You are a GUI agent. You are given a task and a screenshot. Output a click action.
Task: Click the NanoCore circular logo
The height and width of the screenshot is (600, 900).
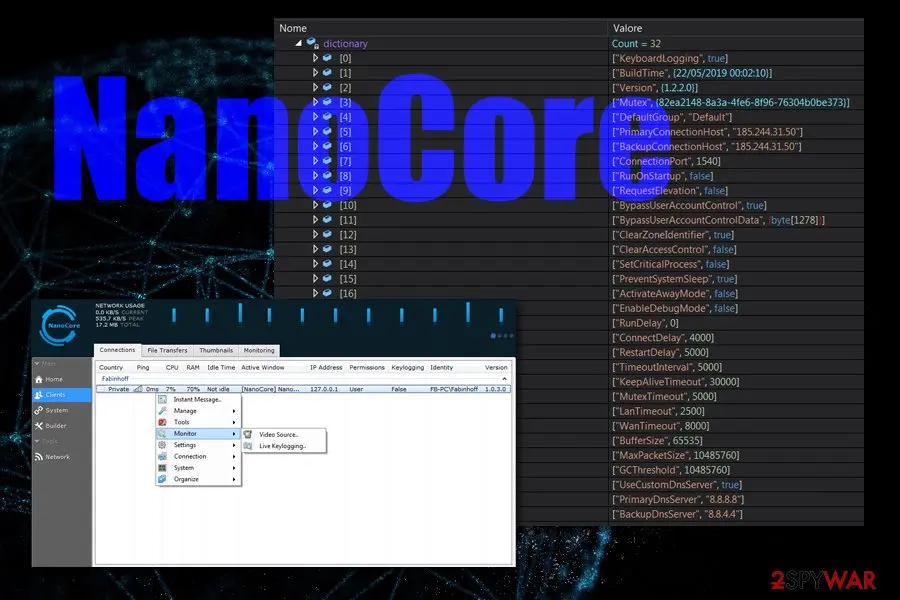point(60,326)
